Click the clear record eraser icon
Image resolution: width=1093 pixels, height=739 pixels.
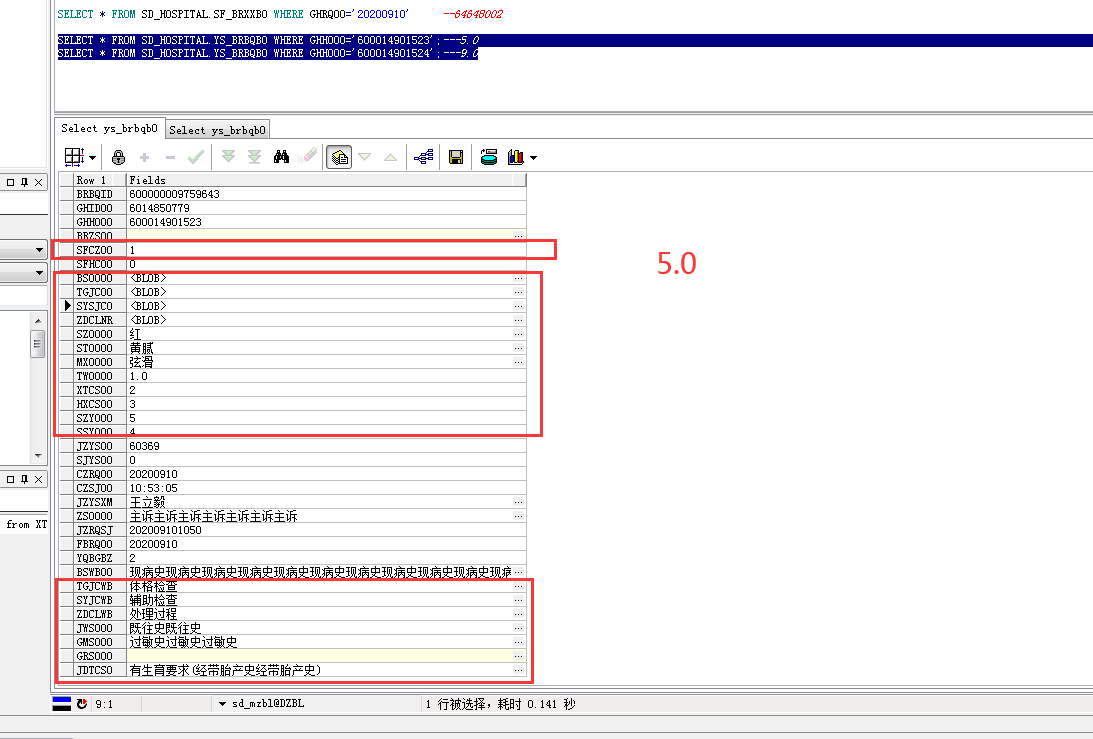pyautogui.click(x=307, y=156)
